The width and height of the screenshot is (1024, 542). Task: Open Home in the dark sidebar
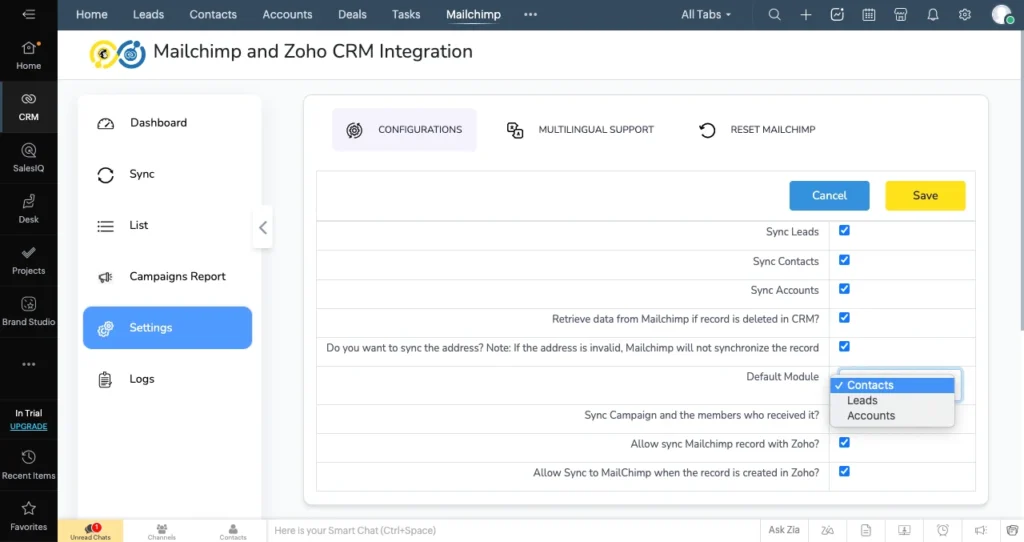(x=28, y=56)
